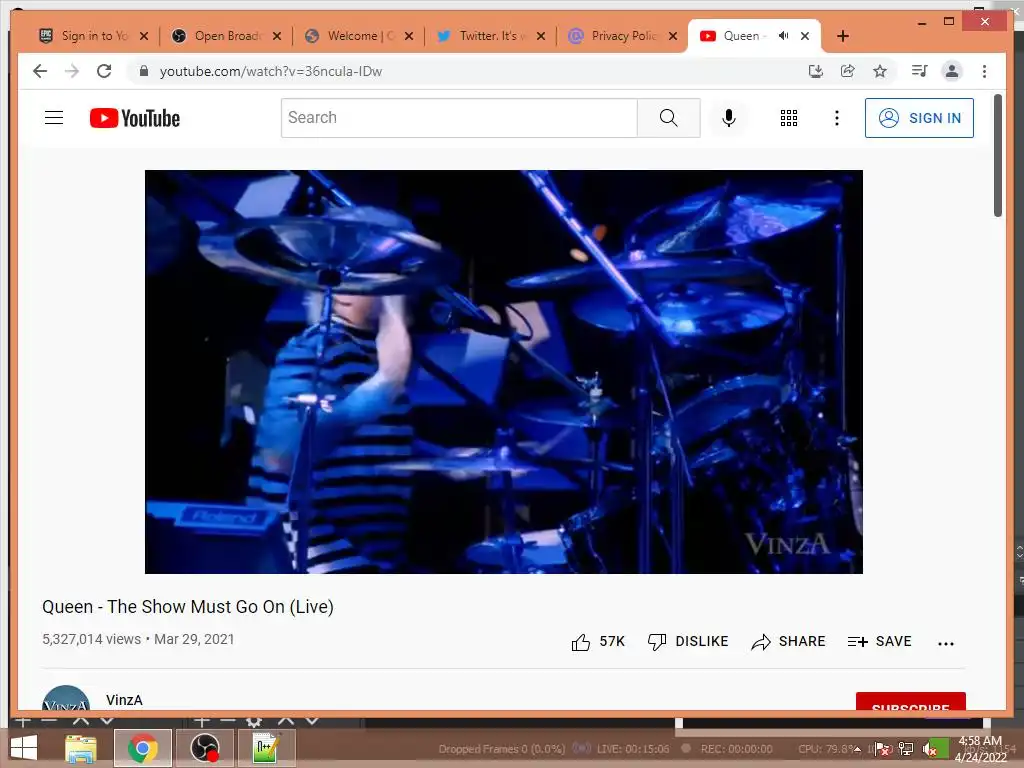Start voice search with microphone
This screenshot has height=768, width=1024.
click(x=729, y=118)
